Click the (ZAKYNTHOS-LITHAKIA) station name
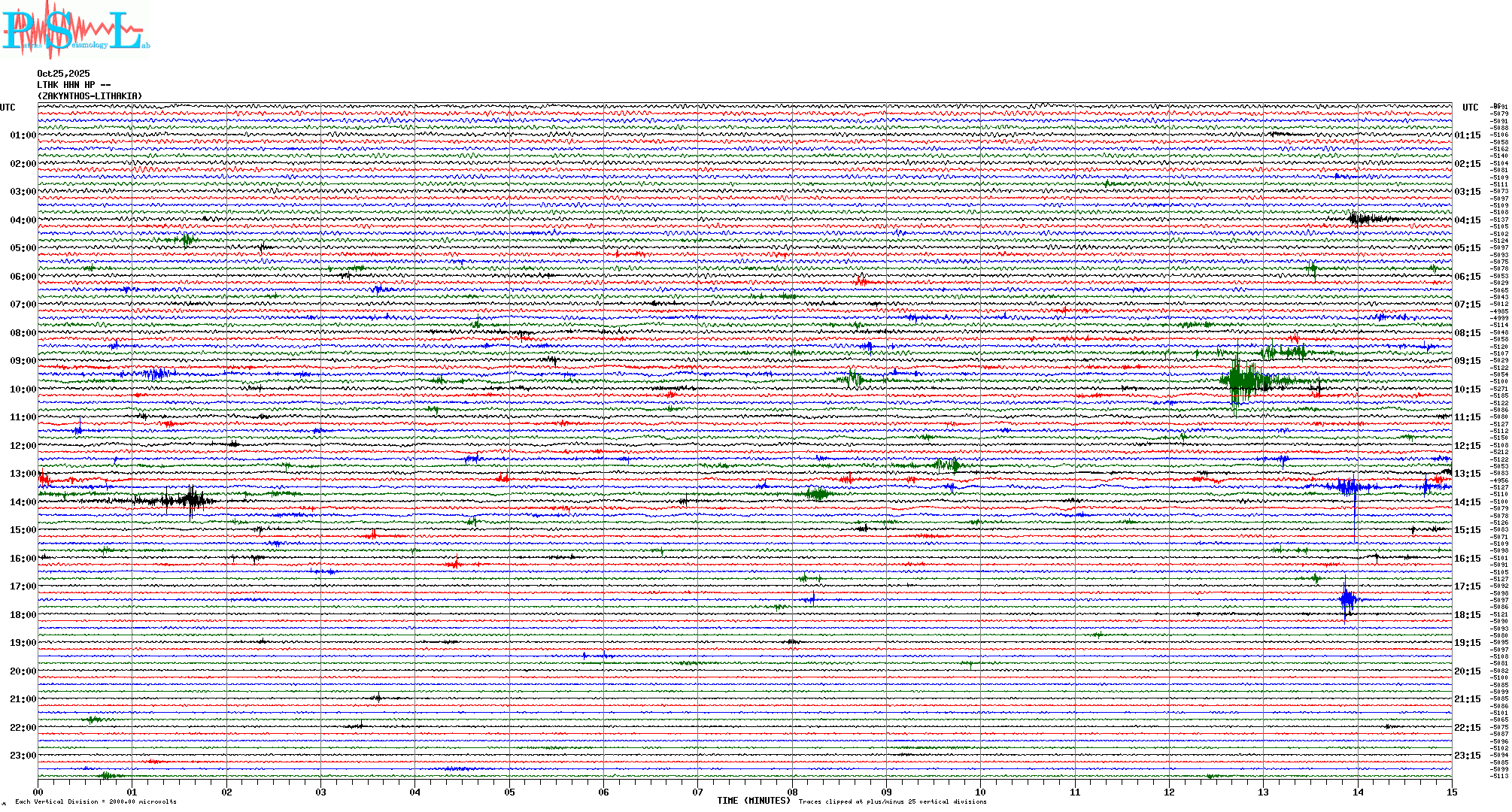Image resolution: width=1512 pixels, height=812 pixels. (x=90, y=96)
